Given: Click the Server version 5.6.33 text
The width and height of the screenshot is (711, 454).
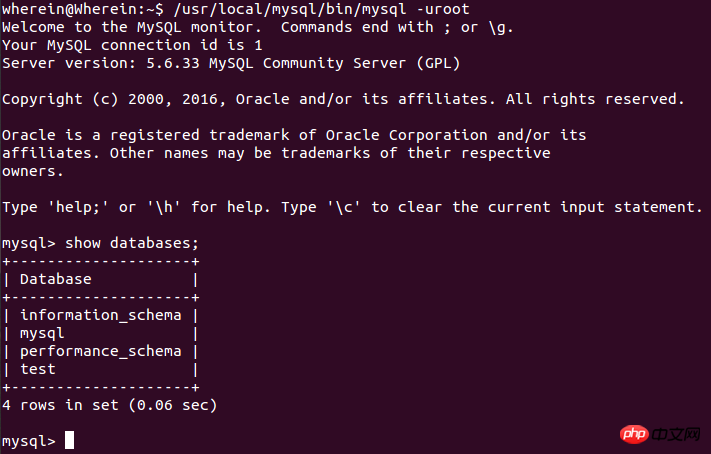Looking at the screenshot, I should (101, 63).
